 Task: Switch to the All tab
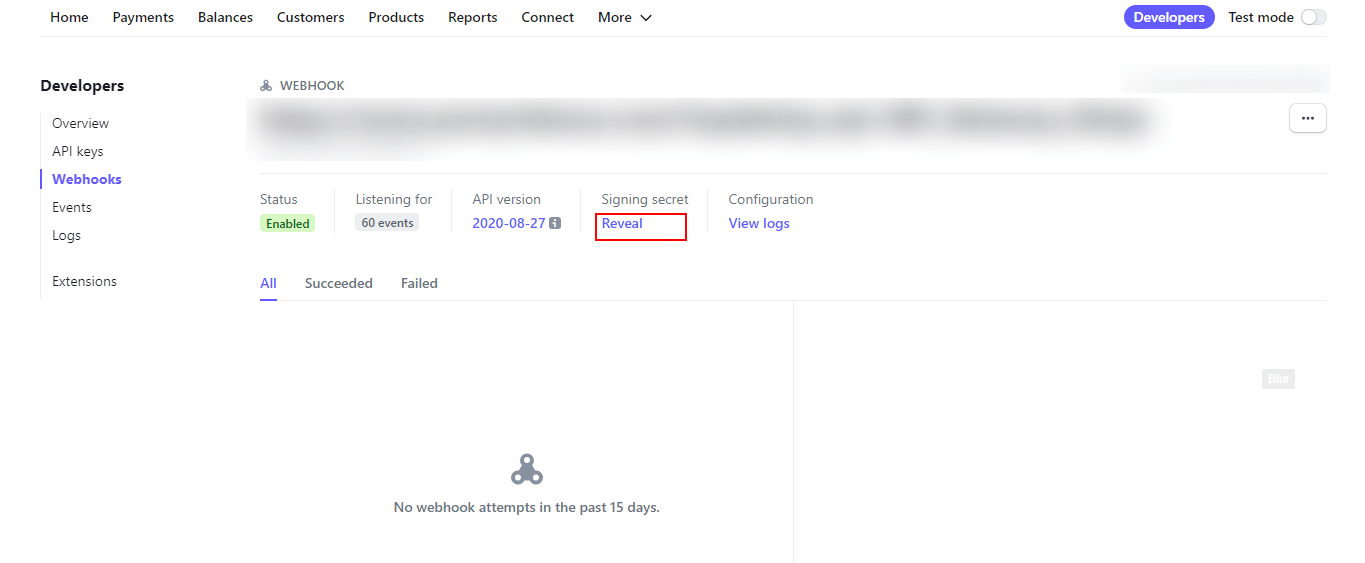268,283
